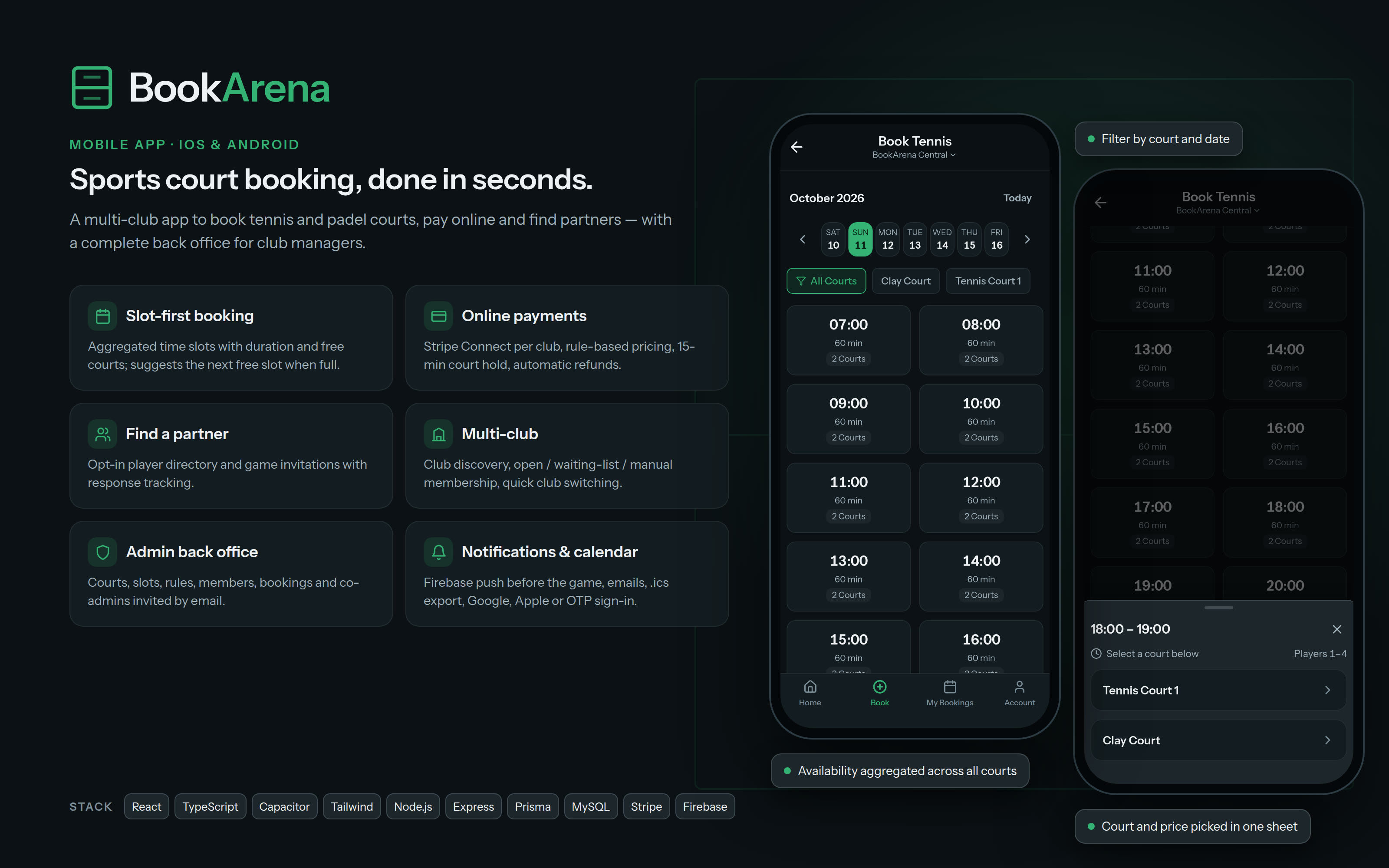Jump to Today in the calendar header
1389x868 pixels.
[1017, 198]
